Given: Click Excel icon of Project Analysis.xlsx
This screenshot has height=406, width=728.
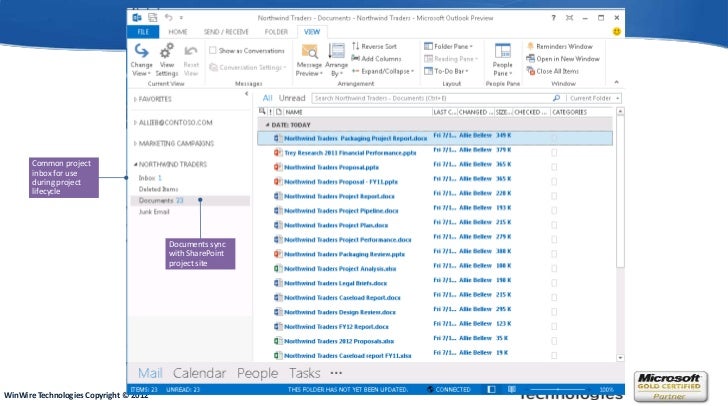Looking at the screenshot, I should point(278,268).
